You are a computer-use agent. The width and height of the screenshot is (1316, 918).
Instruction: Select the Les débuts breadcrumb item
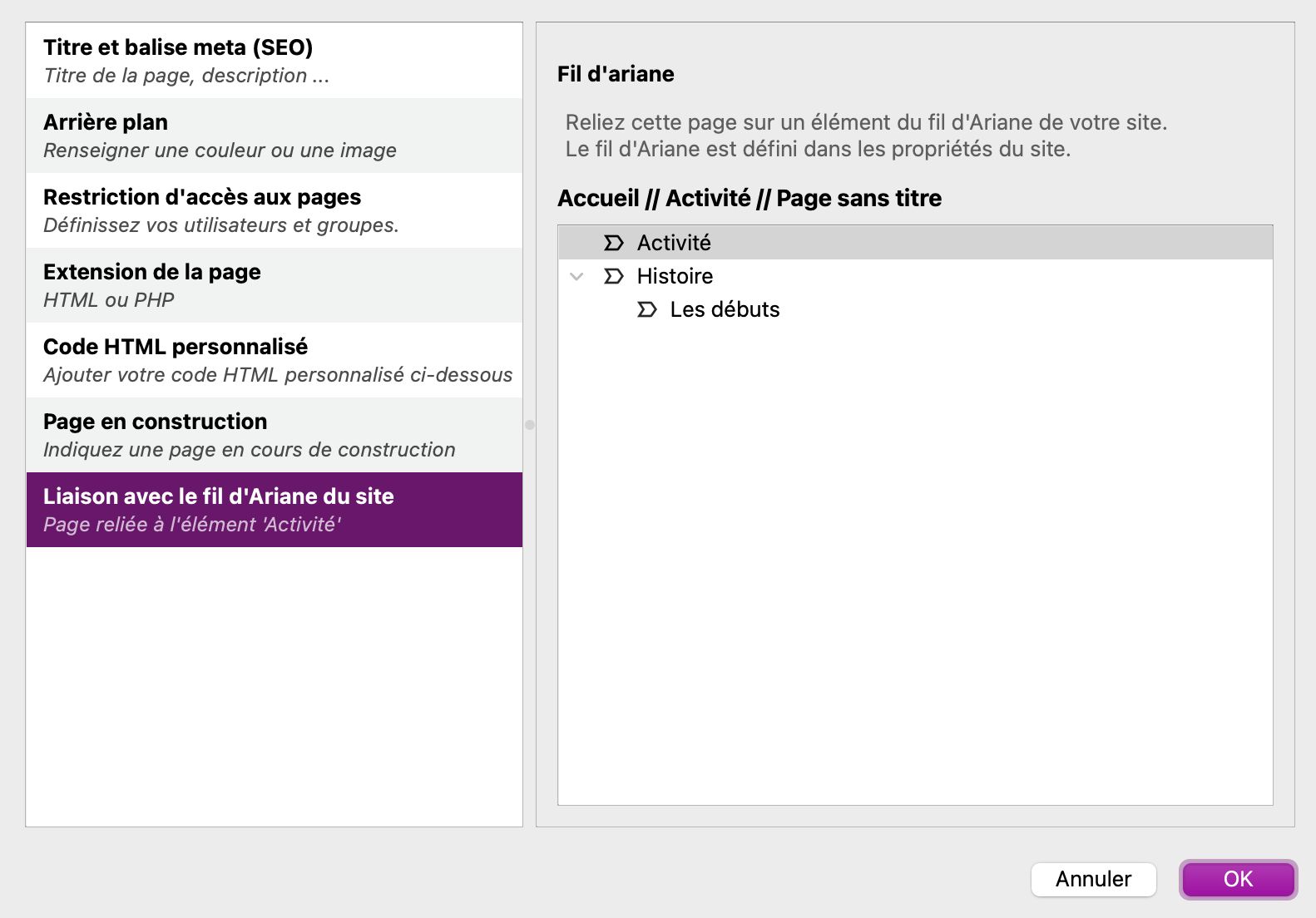(725, 309)
